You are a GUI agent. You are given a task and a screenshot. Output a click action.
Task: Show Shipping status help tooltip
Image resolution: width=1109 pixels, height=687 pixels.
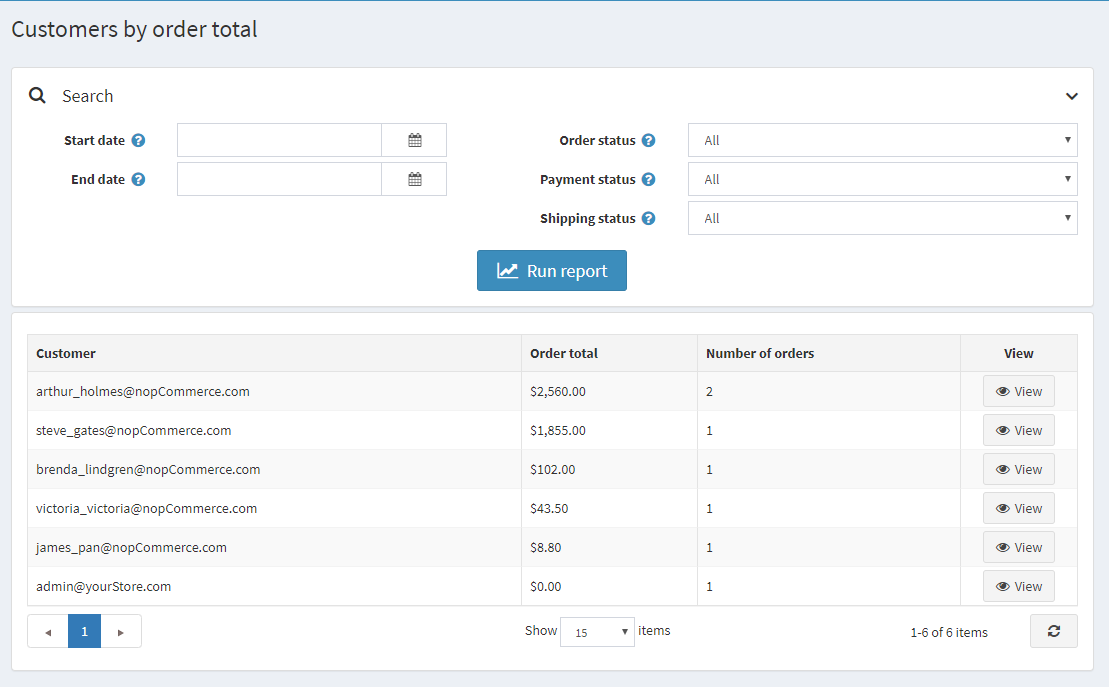(x=649, y=219)
